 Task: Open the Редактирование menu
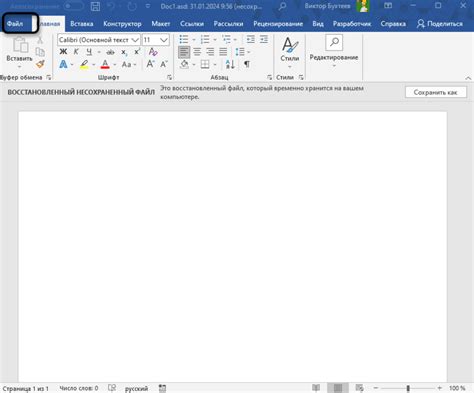coord(334,51)
